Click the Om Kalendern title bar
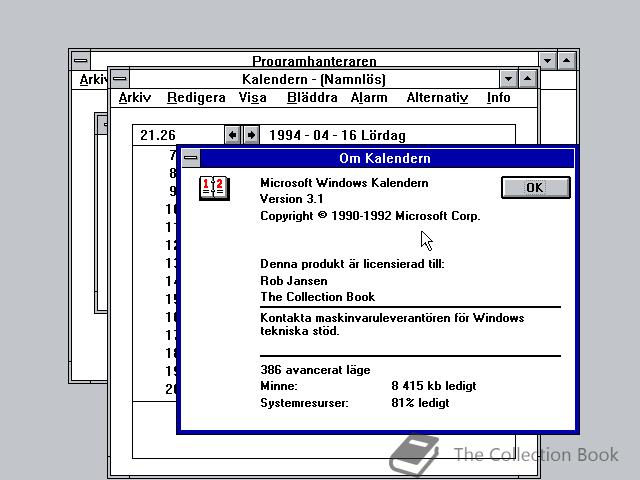 click(x=385, y=158)
